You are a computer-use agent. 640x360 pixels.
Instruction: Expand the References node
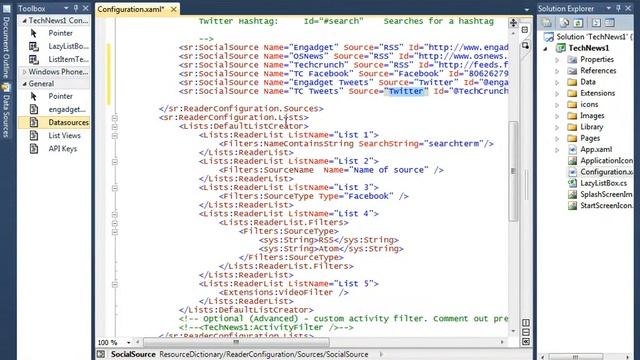557,71
